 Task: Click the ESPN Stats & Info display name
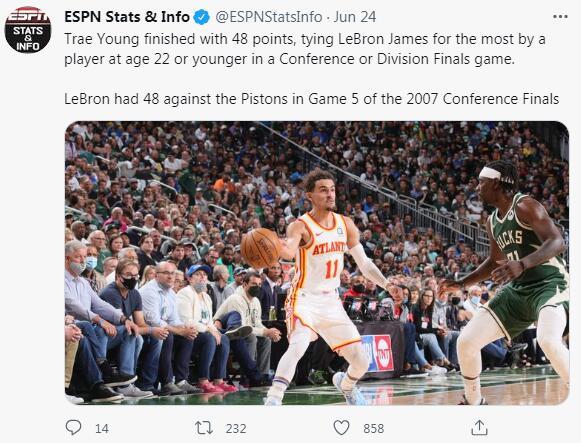tap(127, 17)
